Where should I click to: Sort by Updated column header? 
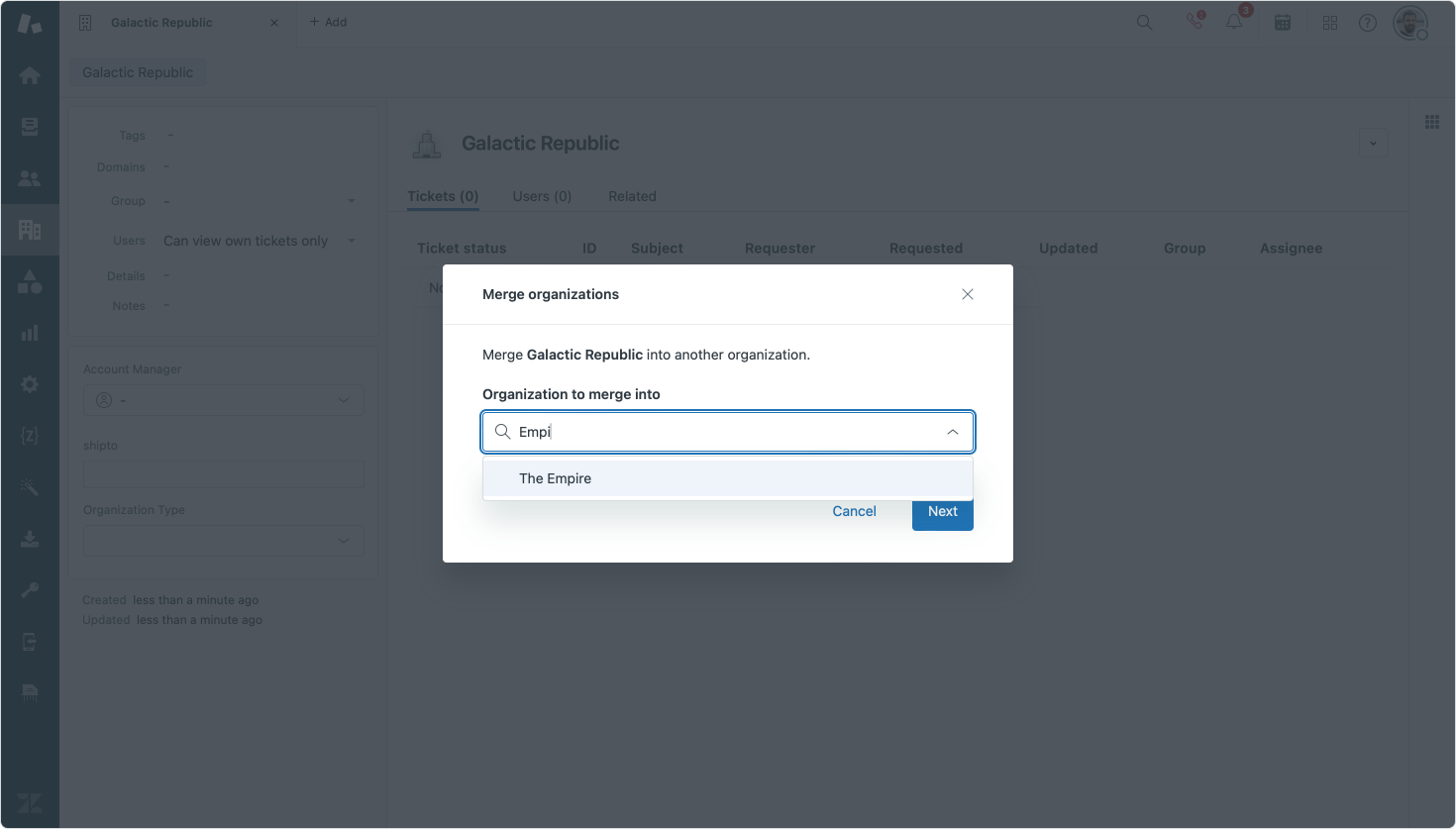tap(1068, 249)
